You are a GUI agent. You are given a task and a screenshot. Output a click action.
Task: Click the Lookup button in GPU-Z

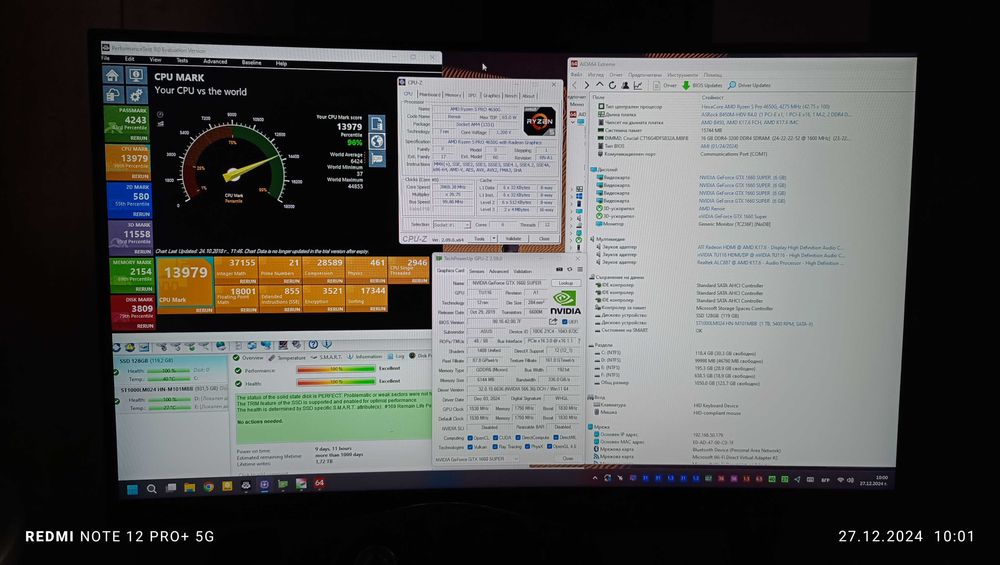click(566, 282)
